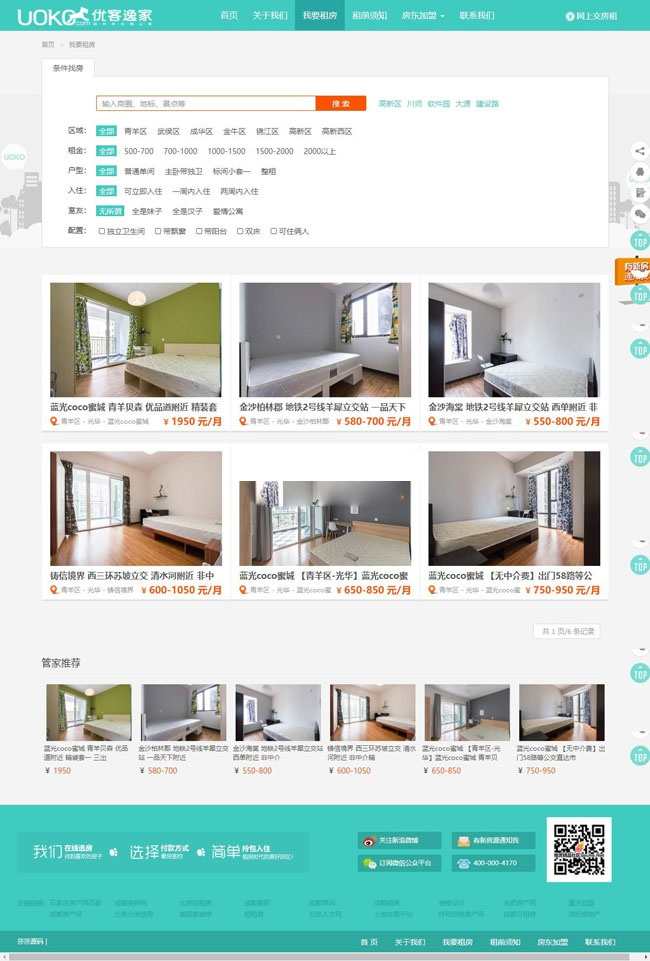Click the share icon in right sidebar
The height and width of the screenshot is (961, 650).
pos(640,151)
